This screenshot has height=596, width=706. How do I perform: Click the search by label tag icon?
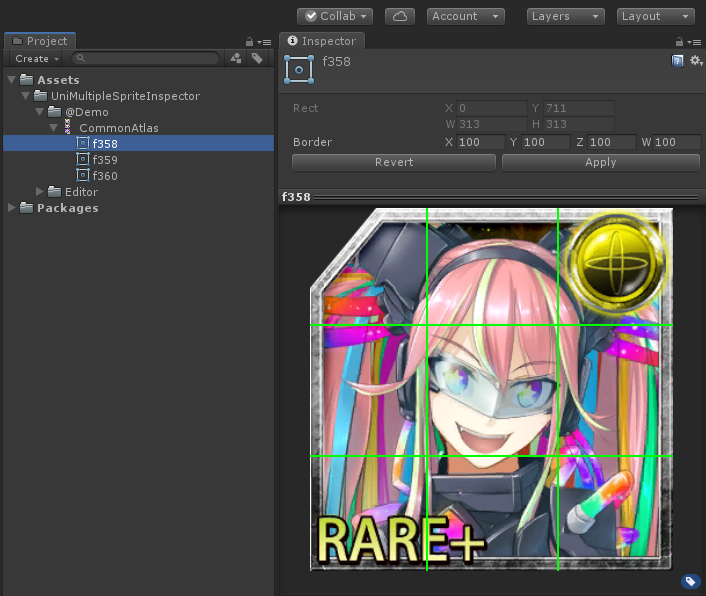coord(257,58)
